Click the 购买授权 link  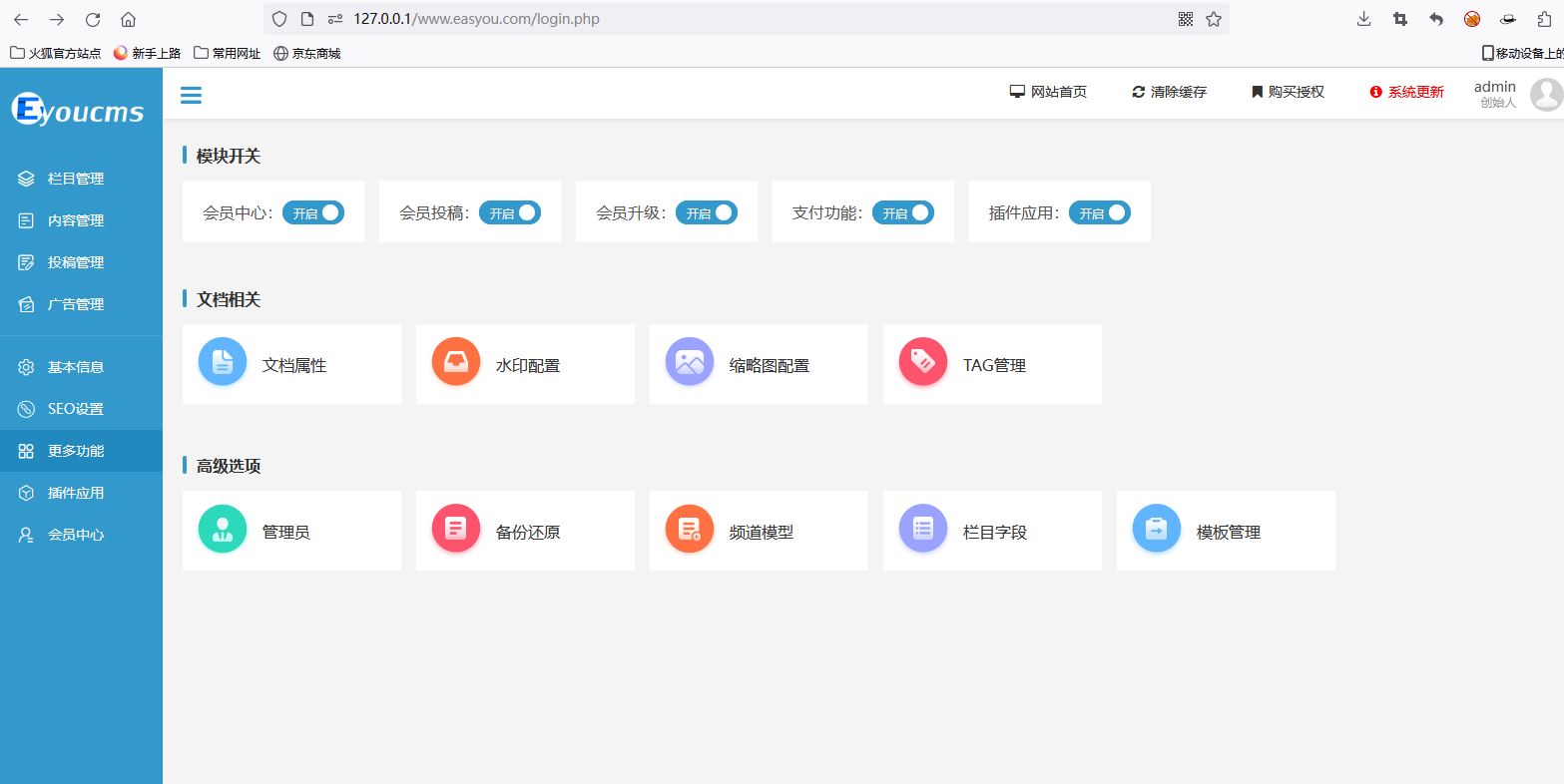pos(1288,92)
